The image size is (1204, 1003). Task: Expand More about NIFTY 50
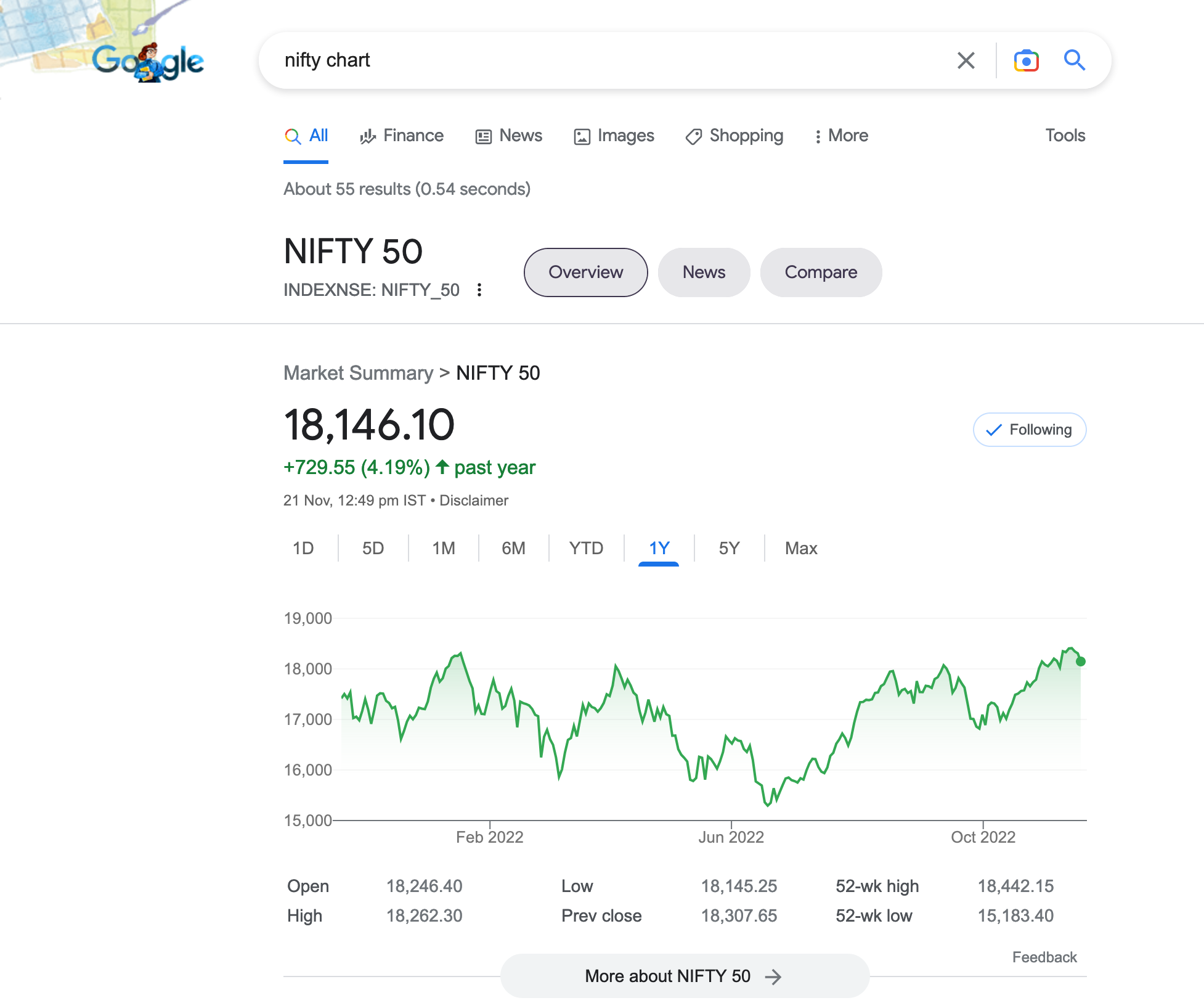685,976
